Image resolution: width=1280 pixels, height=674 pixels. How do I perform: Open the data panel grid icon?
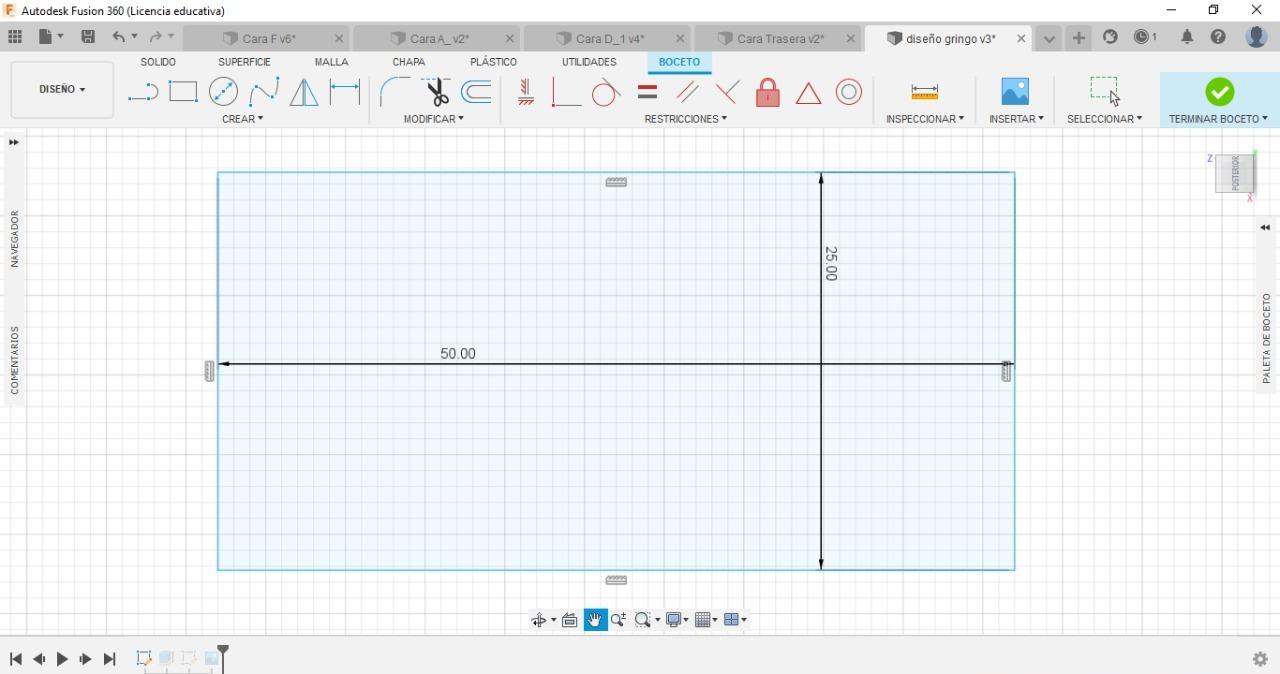pyautogui.click(x=15, y=37)
